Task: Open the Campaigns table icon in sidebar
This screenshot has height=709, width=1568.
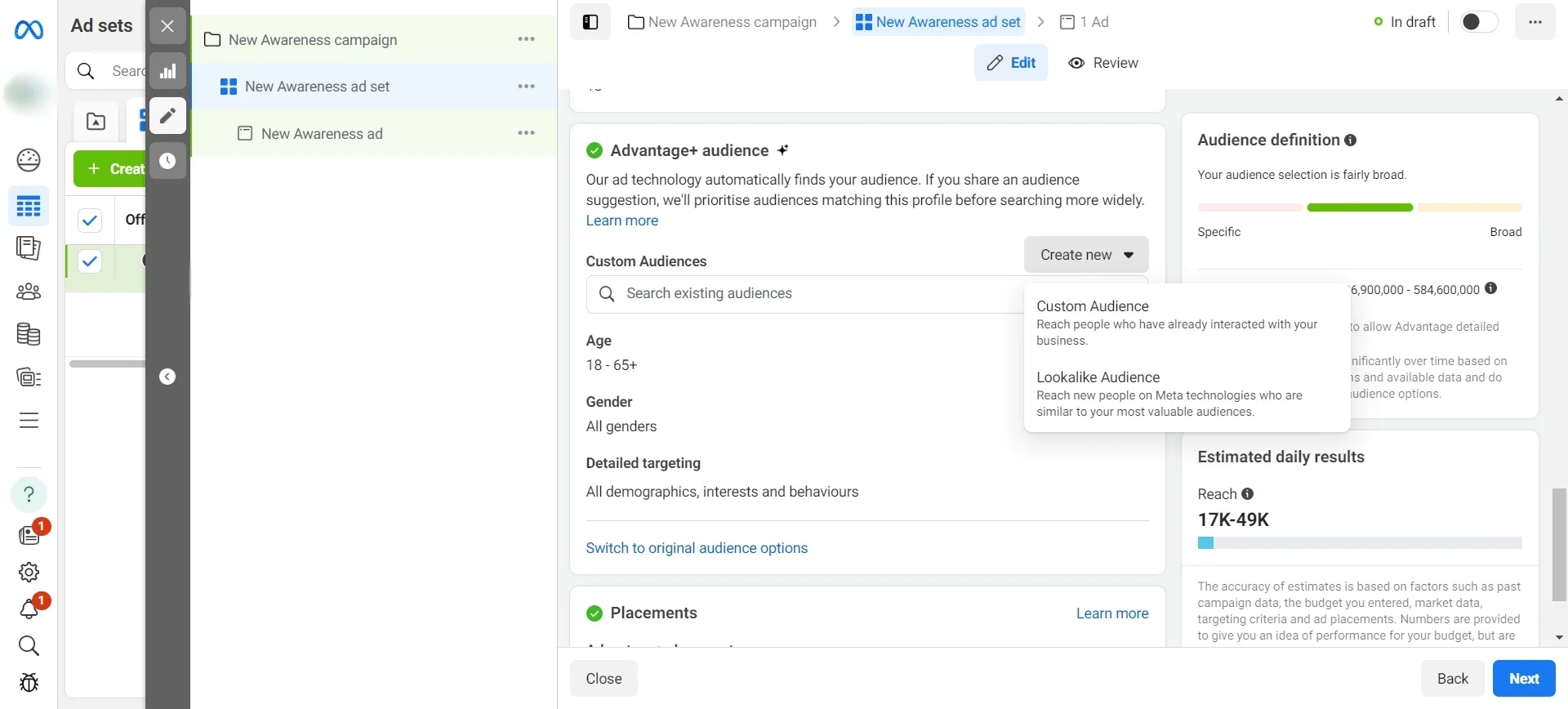Action: coord(29,206)
